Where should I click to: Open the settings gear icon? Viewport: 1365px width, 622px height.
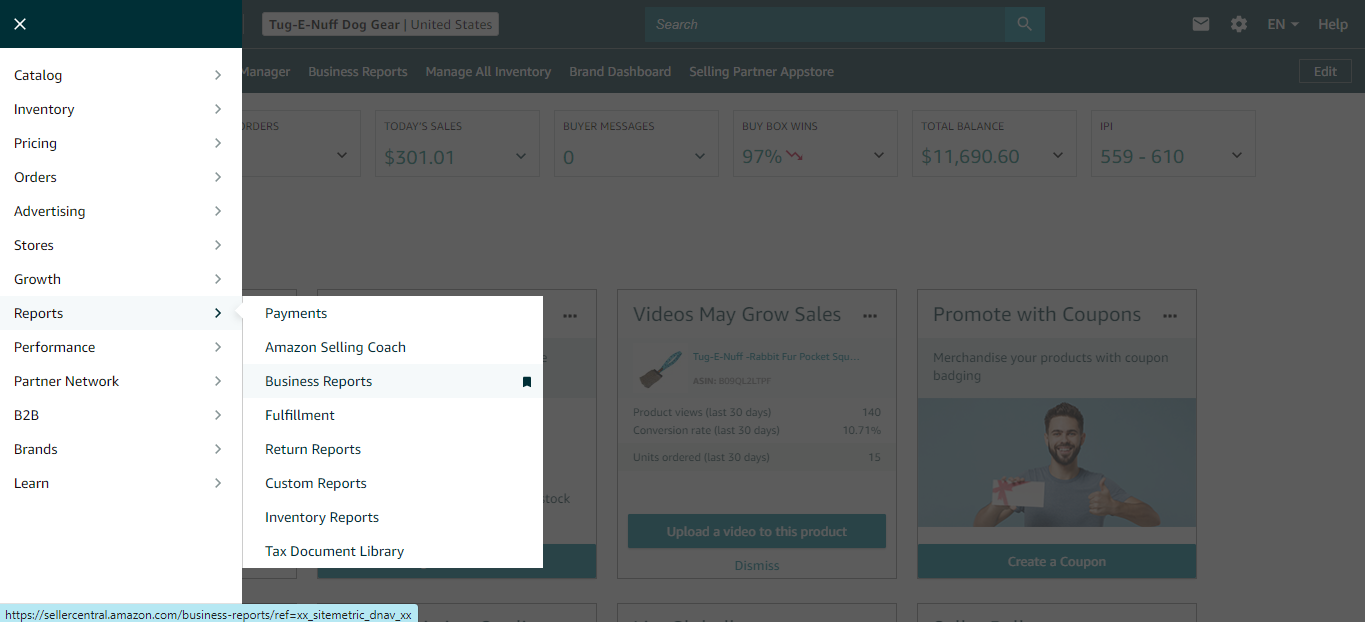tap(1239, 24)
